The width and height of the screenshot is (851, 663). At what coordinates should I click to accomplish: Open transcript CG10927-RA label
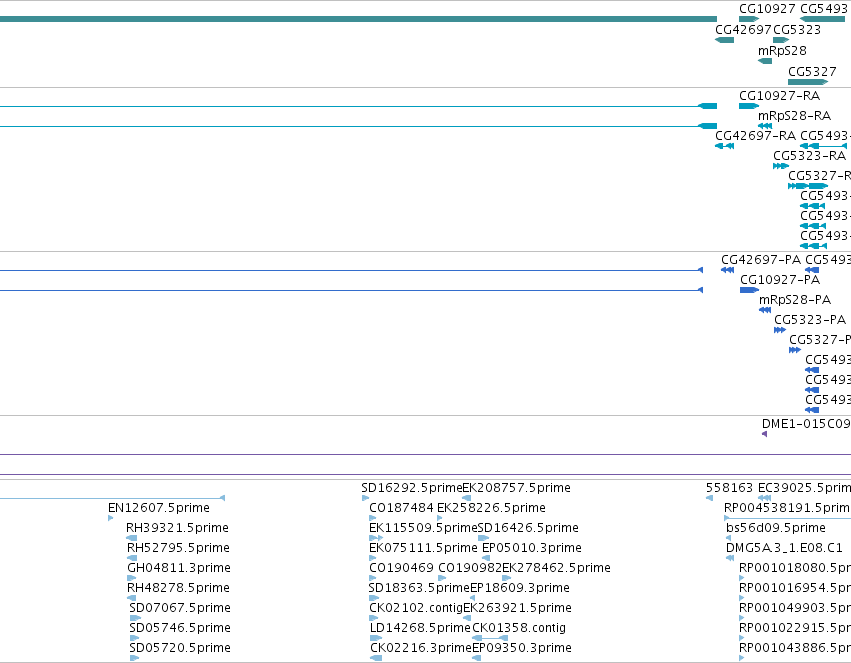click(x=779, y=96)
